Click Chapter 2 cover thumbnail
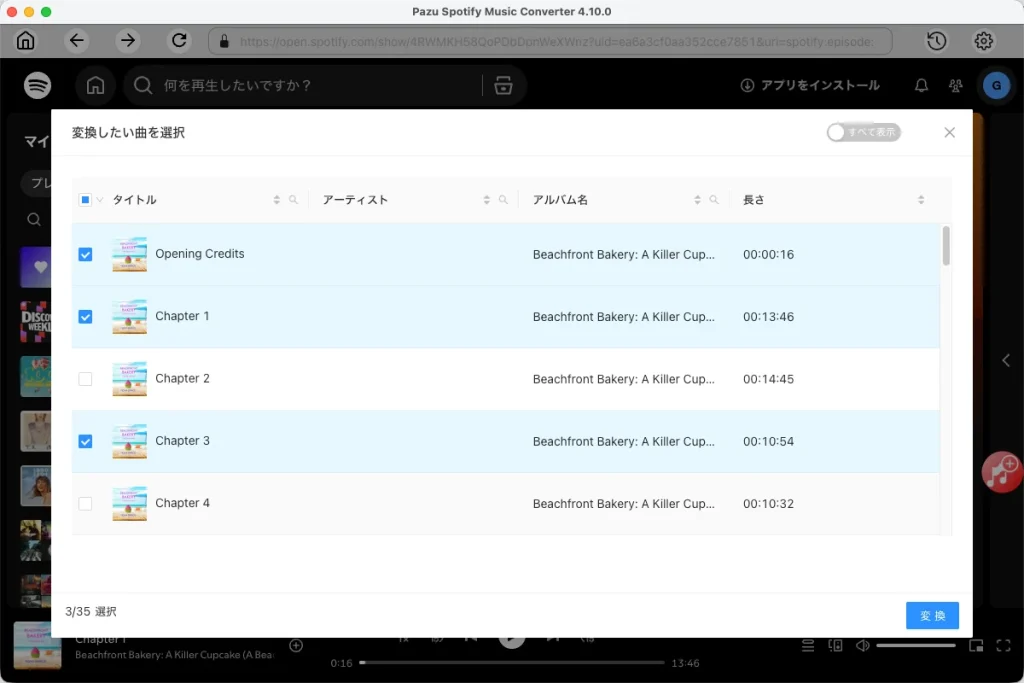 coord(129,379)
